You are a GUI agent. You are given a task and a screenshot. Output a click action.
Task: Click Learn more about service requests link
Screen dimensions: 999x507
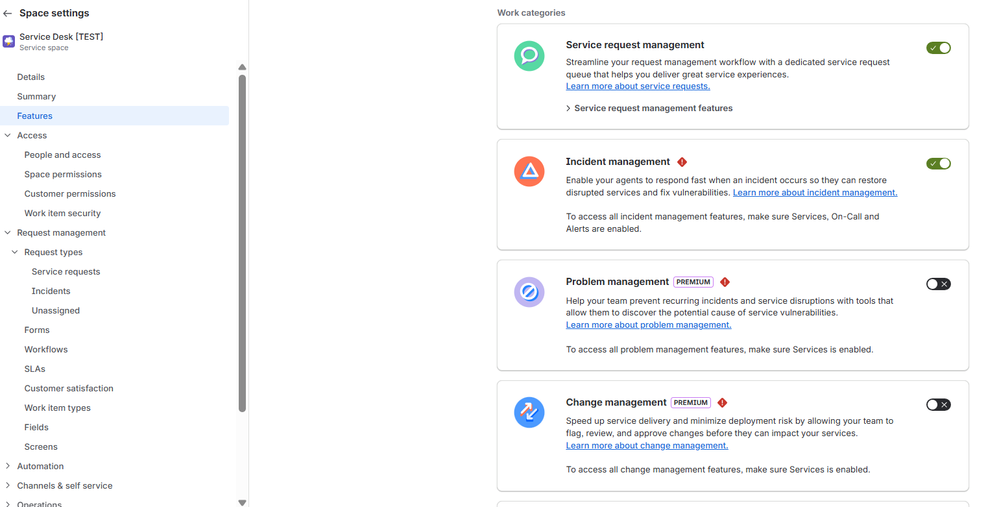pyautogui.click(x=638, y=86)
